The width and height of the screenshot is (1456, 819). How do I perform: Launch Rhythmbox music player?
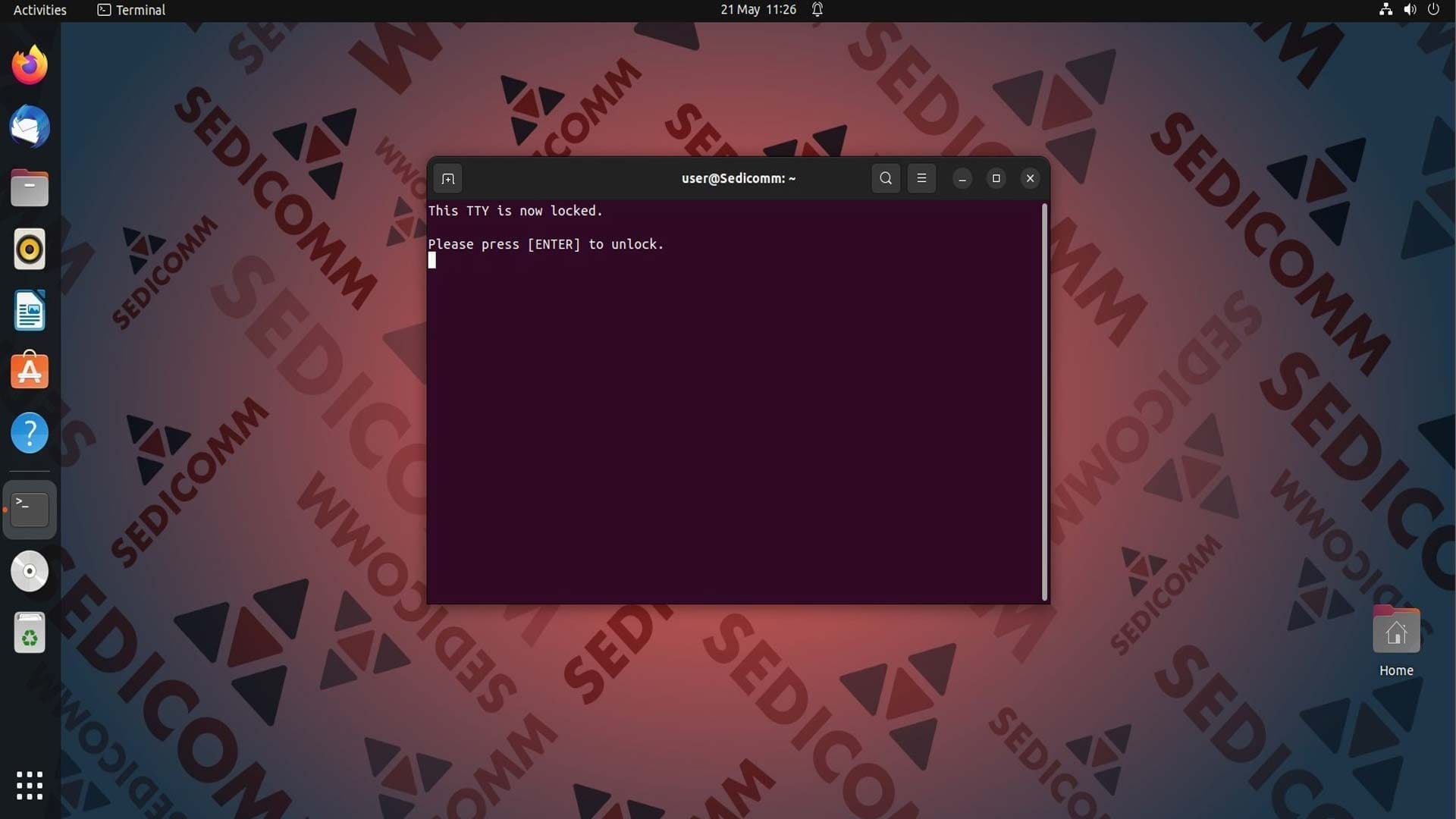coord(30,249)
